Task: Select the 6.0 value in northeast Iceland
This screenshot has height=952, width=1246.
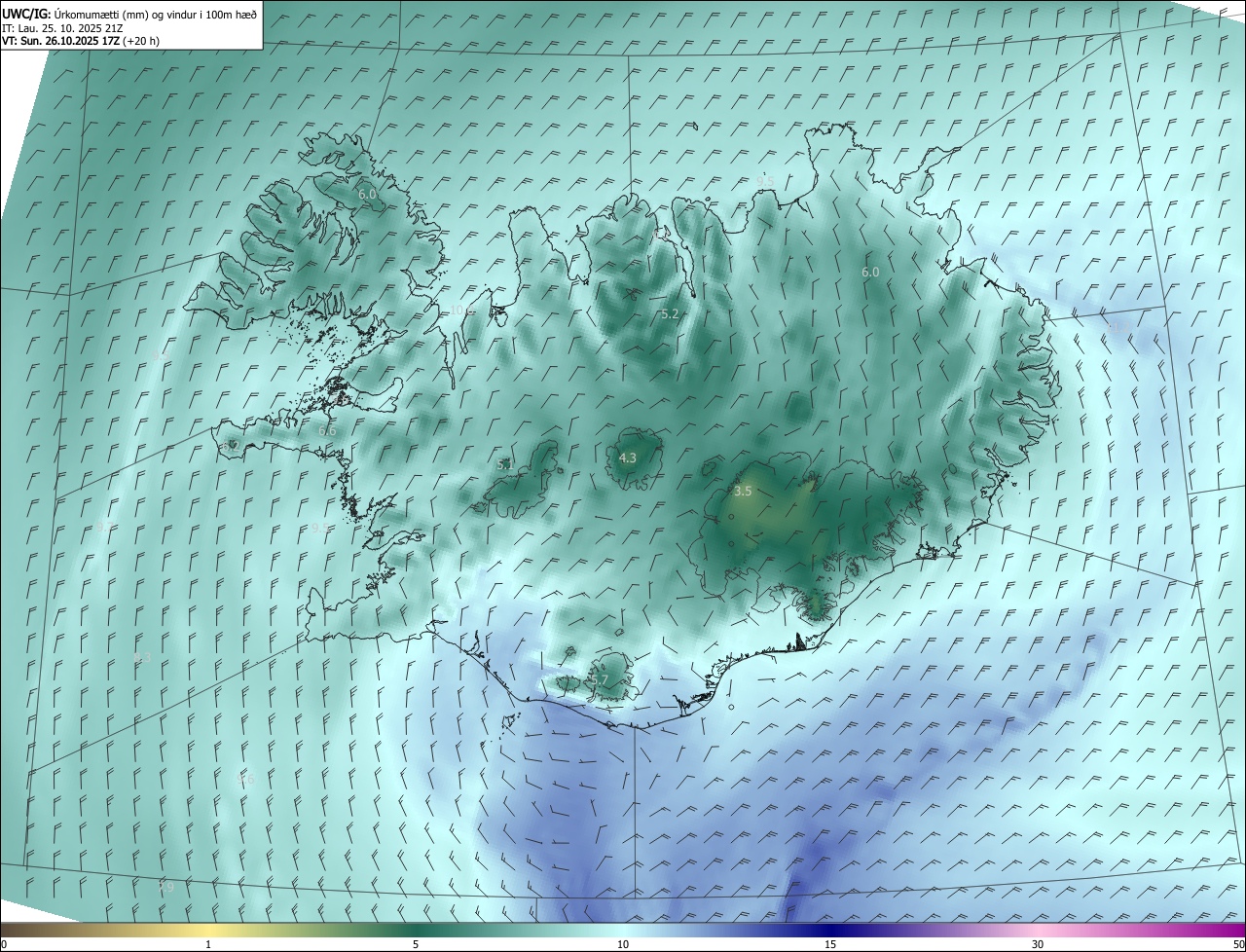Action: point(870,273)
